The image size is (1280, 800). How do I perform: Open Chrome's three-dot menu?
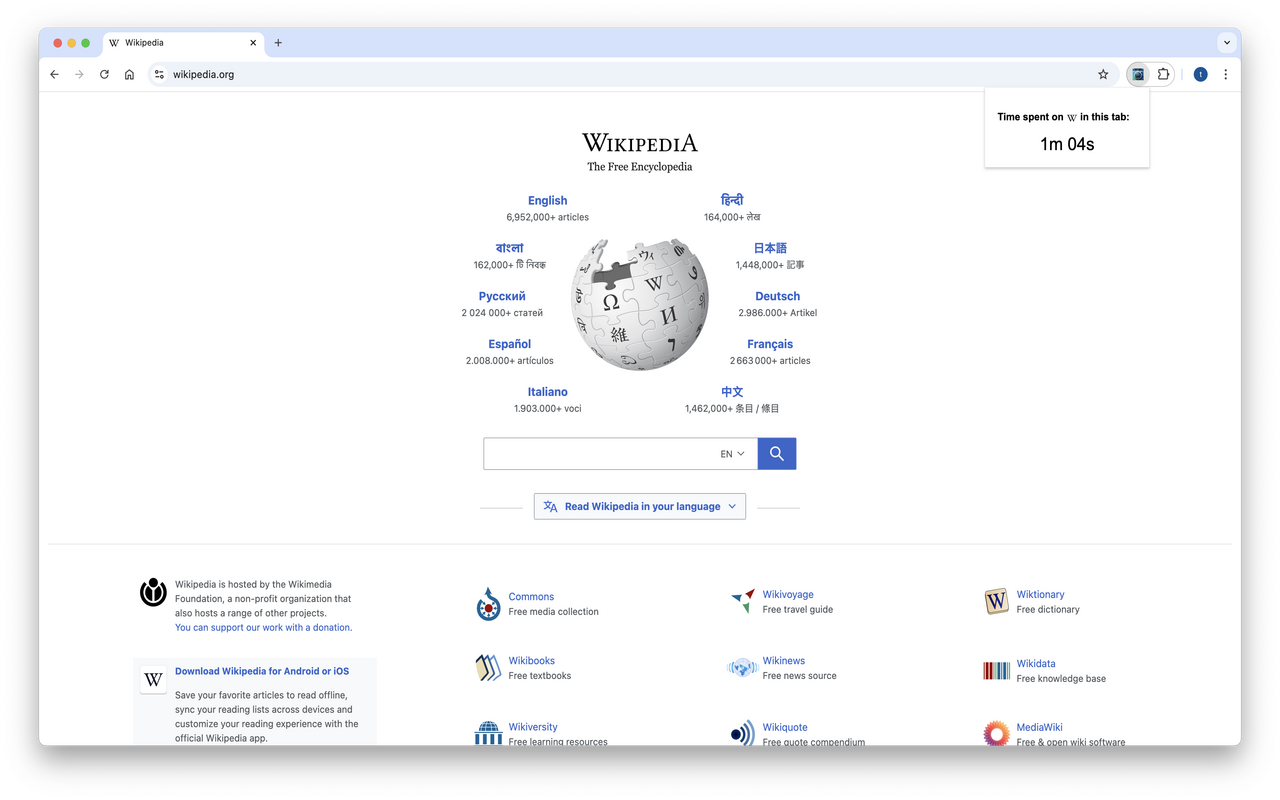click(1225, 74)
